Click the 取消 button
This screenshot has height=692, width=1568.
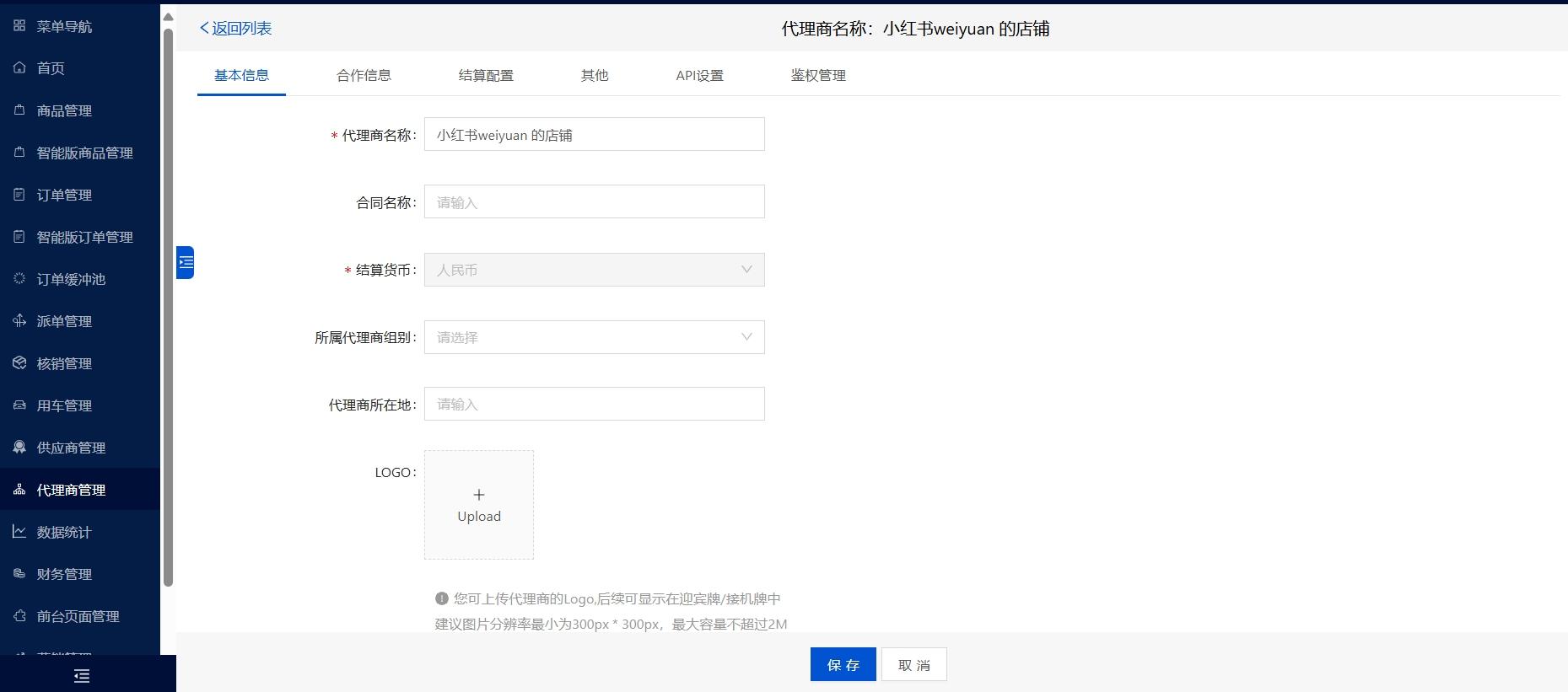914,664
